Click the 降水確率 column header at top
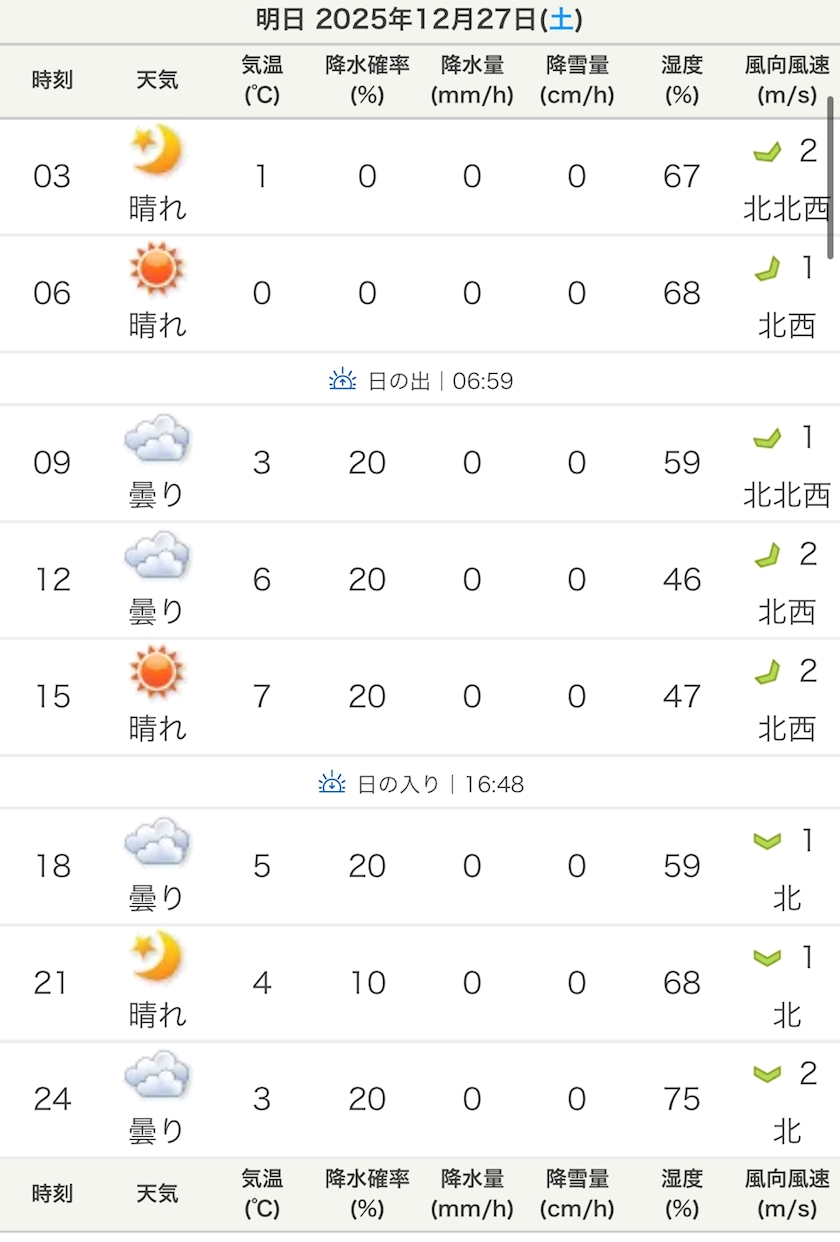This screenshot has width=840, height=1242. coord(367,80)
